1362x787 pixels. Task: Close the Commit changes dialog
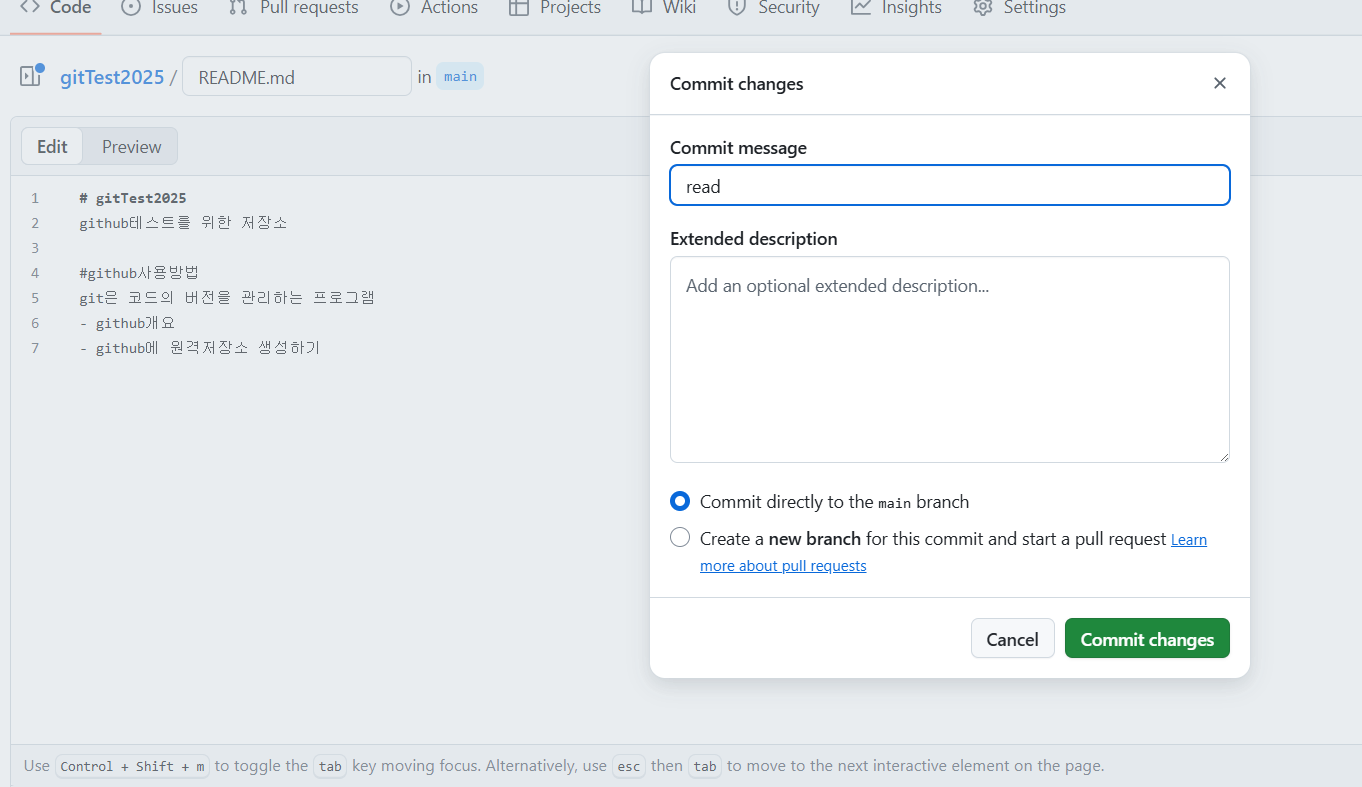[1220, 83]
